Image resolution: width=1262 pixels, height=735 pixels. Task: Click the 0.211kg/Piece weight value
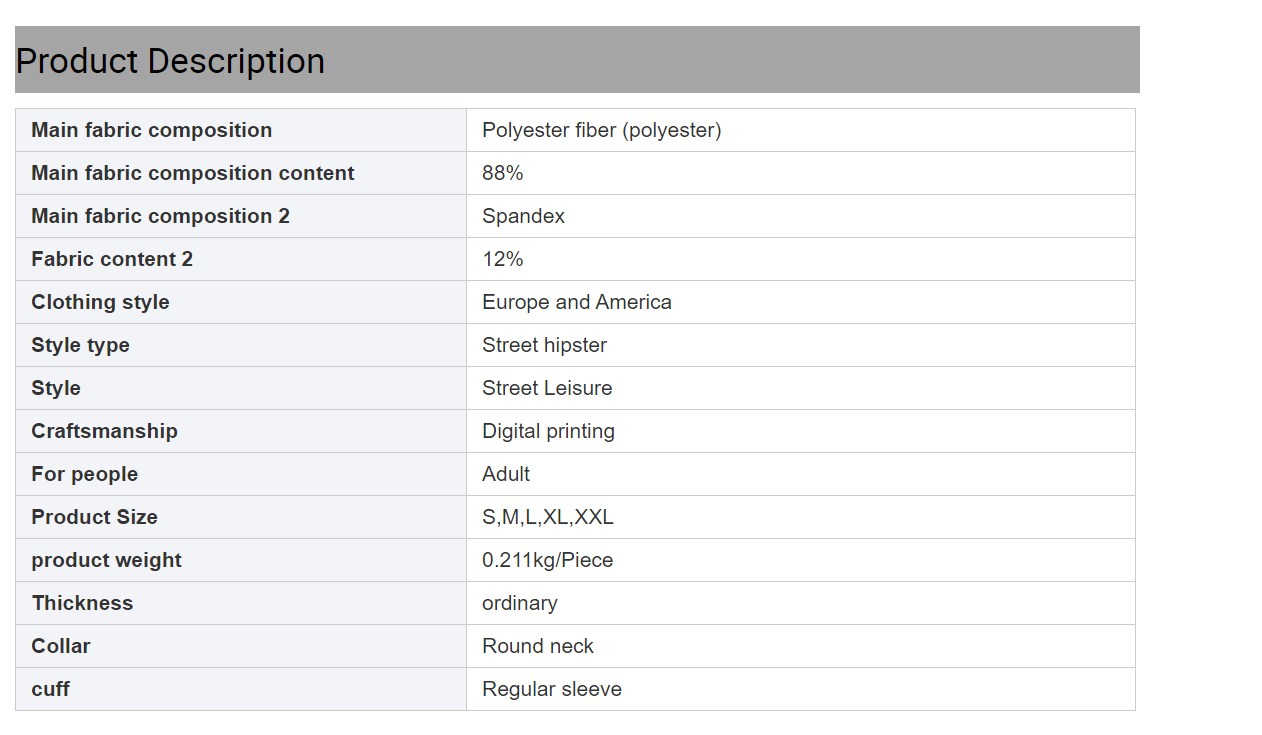coord(547,560)
